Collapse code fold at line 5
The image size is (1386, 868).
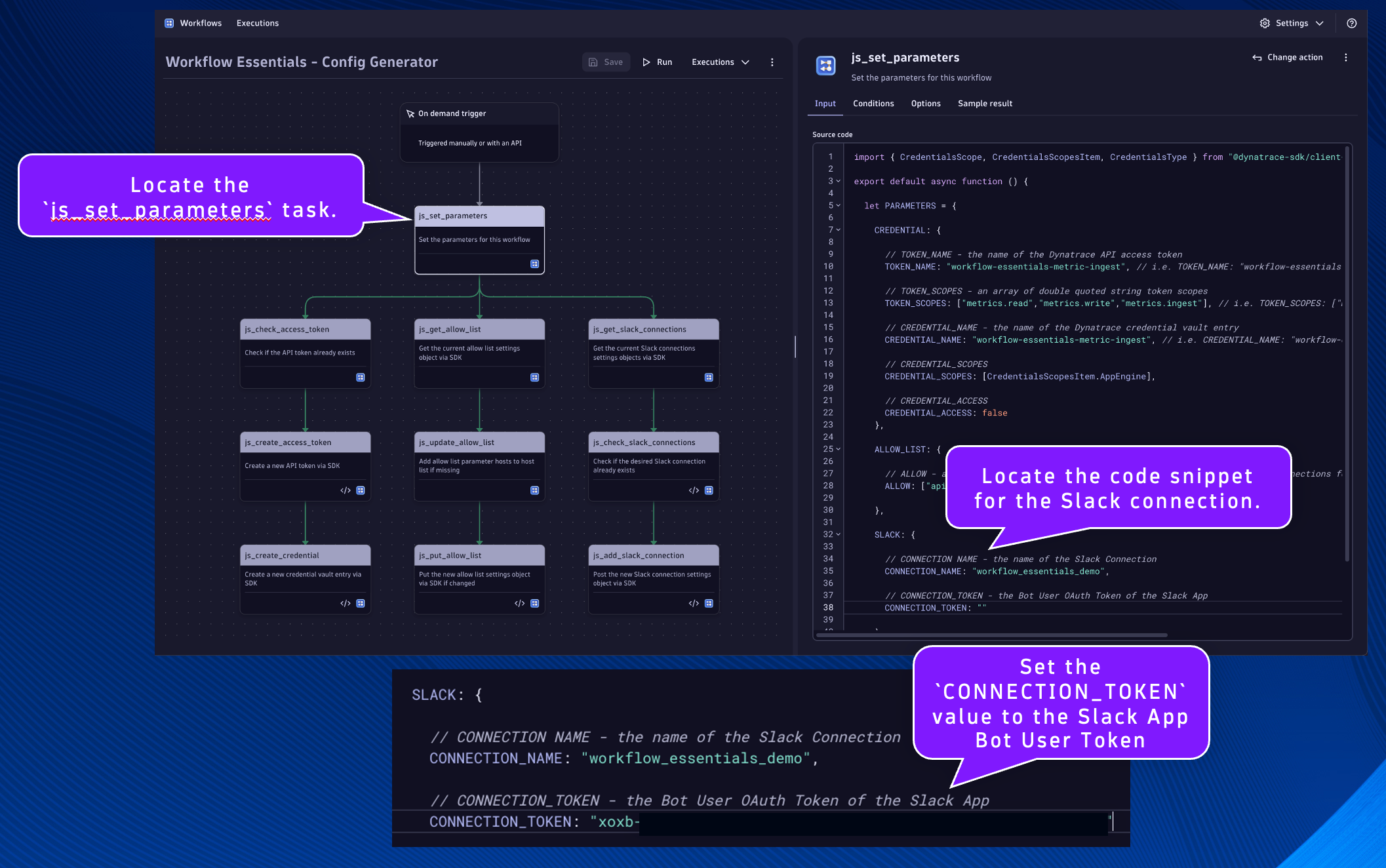(838, 205)
